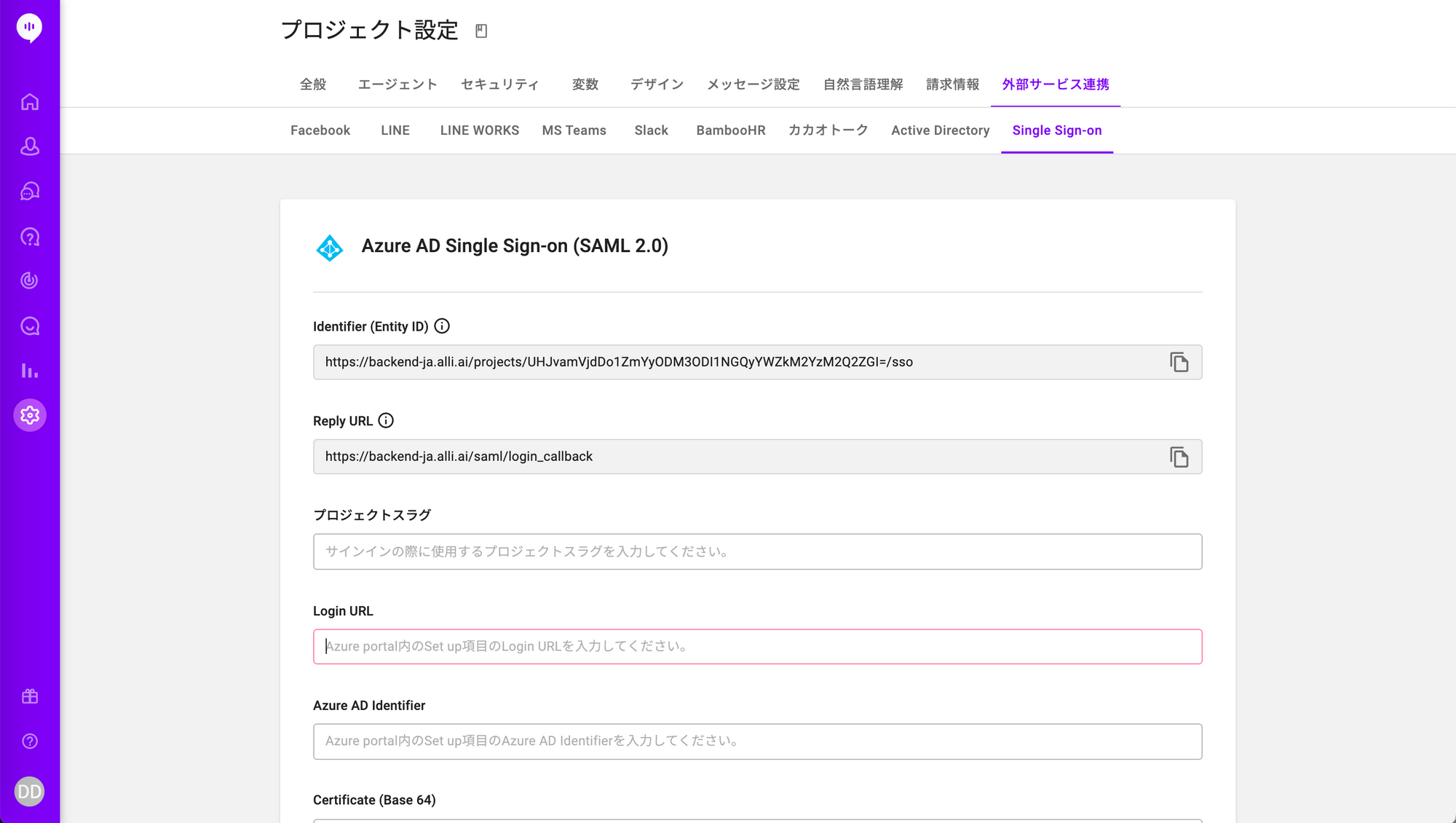Open the 変数 tab
Screen dimensions: 1456x823
tap(585, 84)
